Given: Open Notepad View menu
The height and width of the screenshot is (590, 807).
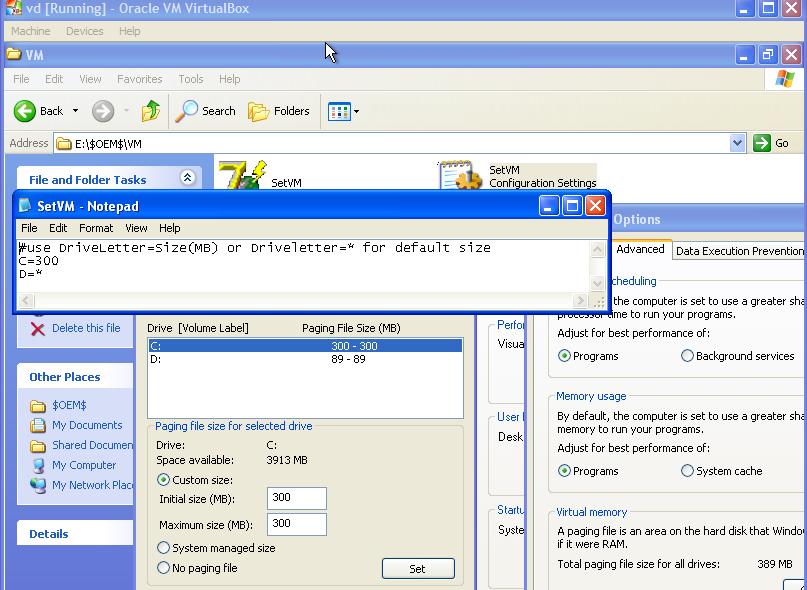Looking at the screenshot, I should point(136,228).
